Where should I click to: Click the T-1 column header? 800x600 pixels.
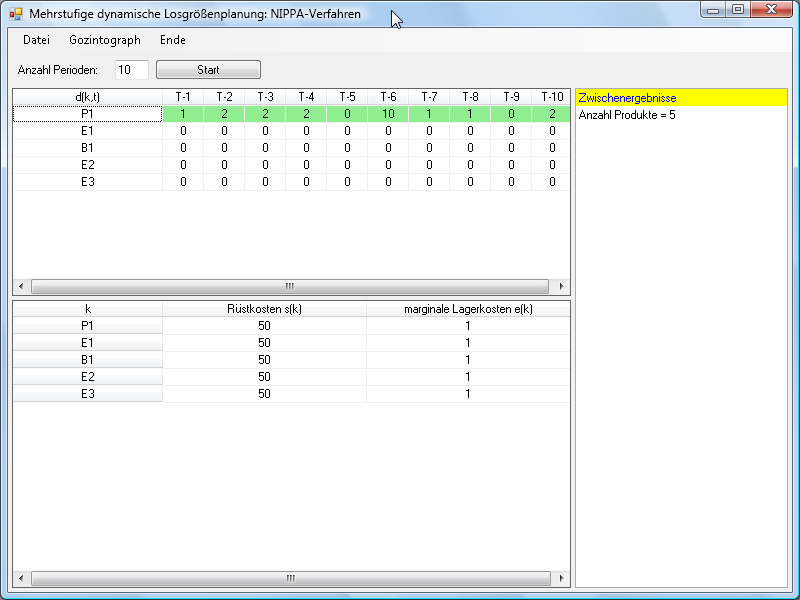183,97
